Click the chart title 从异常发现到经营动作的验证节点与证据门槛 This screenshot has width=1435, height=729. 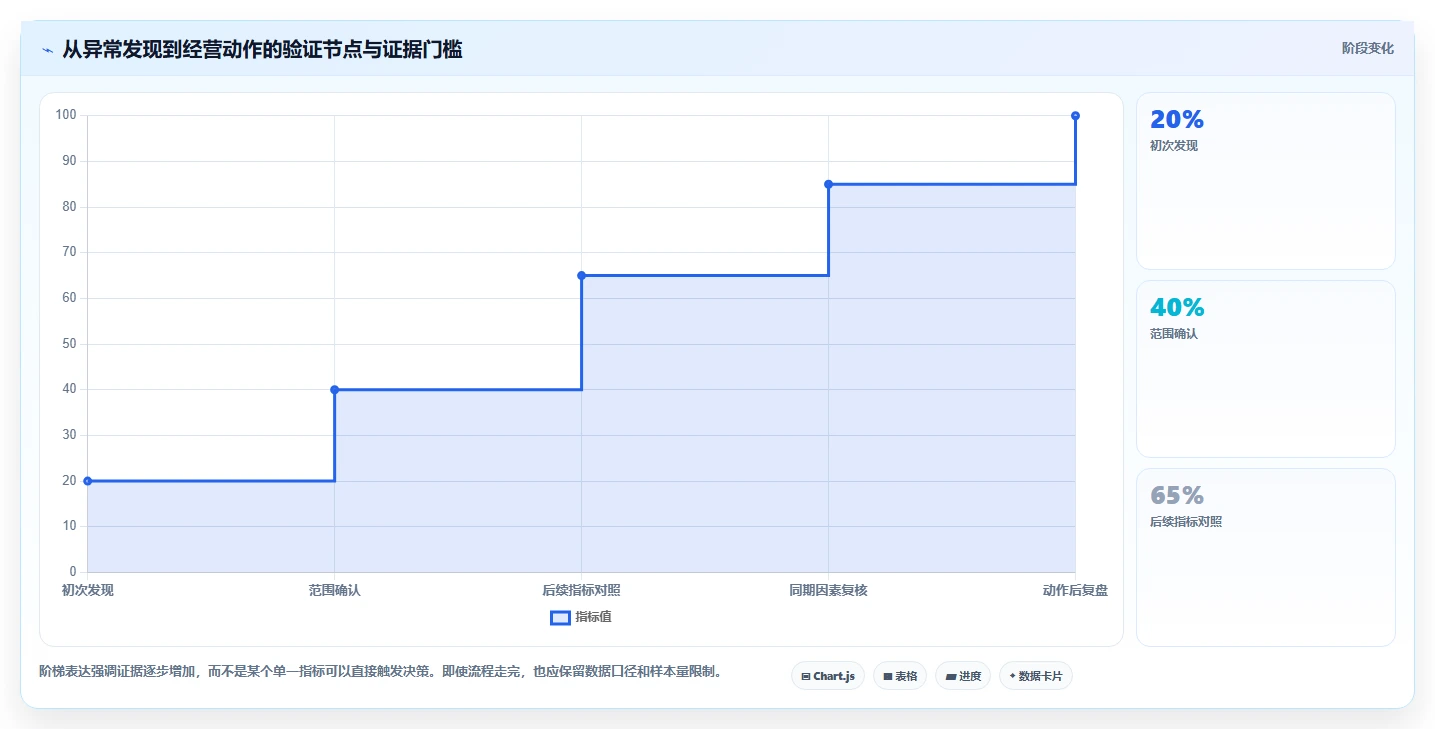[262, 49]
